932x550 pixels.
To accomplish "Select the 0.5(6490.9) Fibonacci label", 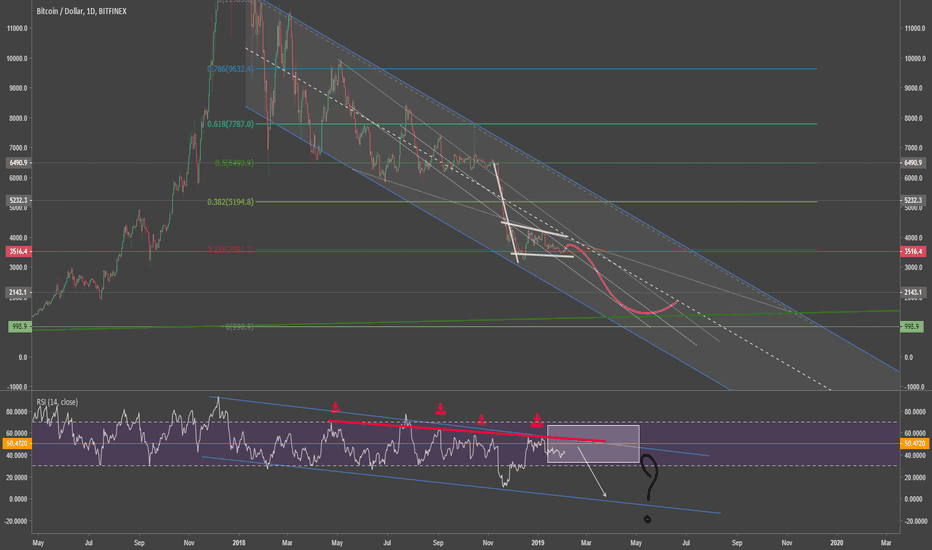I will click(x=234, y=163).
